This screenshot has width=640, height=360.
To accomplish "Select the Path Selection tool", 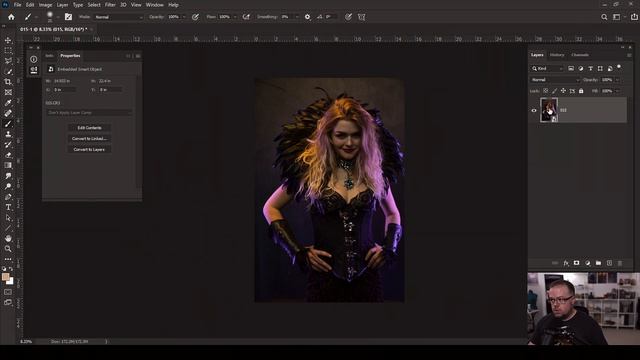I will click(x=8, y=218).
